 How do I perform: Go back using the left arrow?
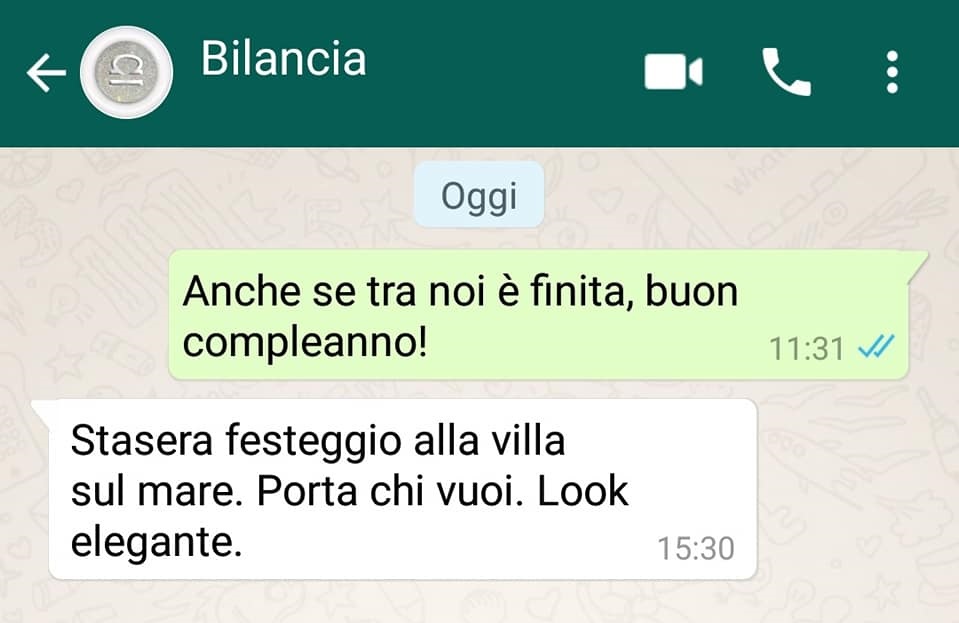(x=46, y=73)
